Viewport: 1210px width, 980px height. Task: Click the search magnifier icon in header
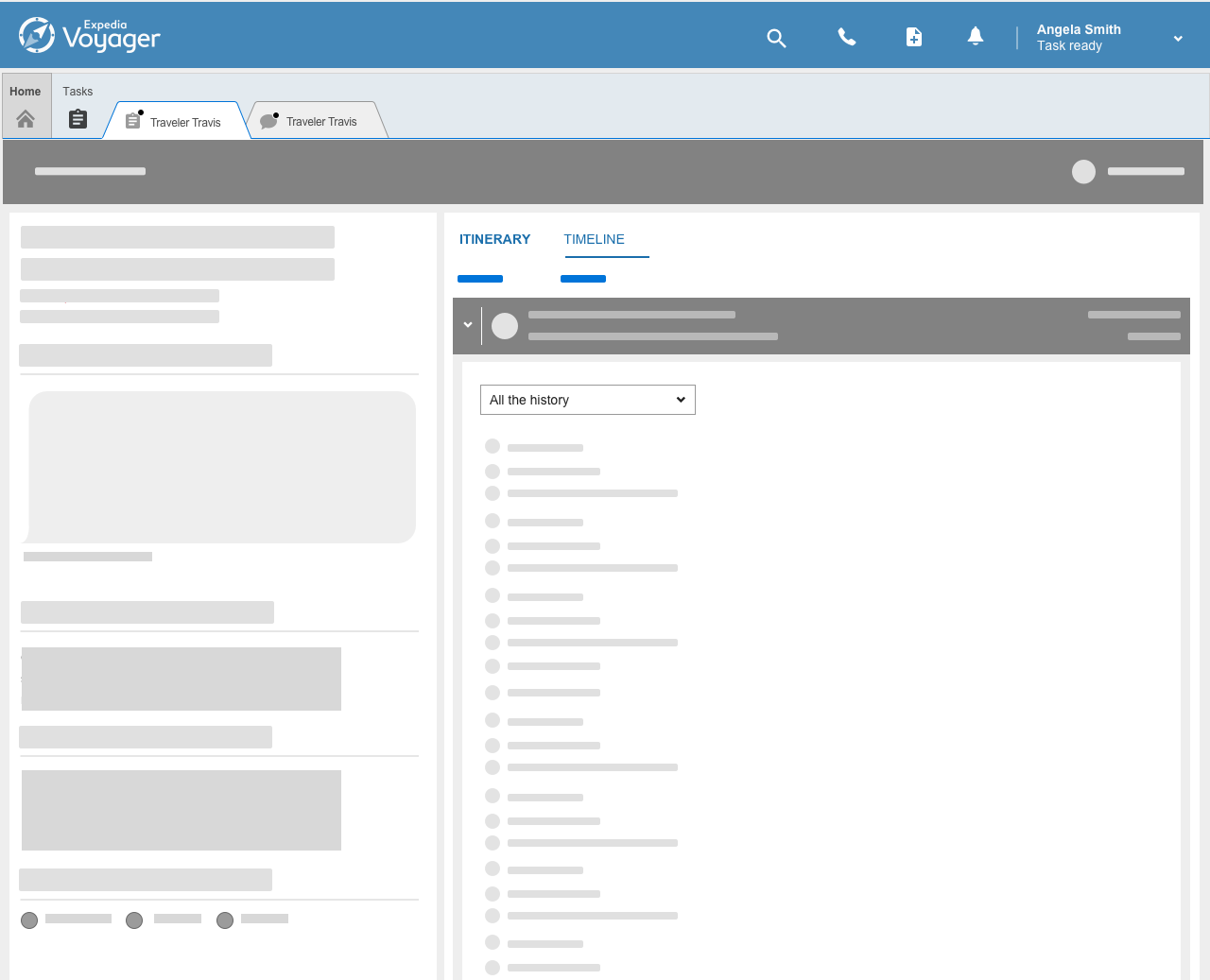[776, 38]
